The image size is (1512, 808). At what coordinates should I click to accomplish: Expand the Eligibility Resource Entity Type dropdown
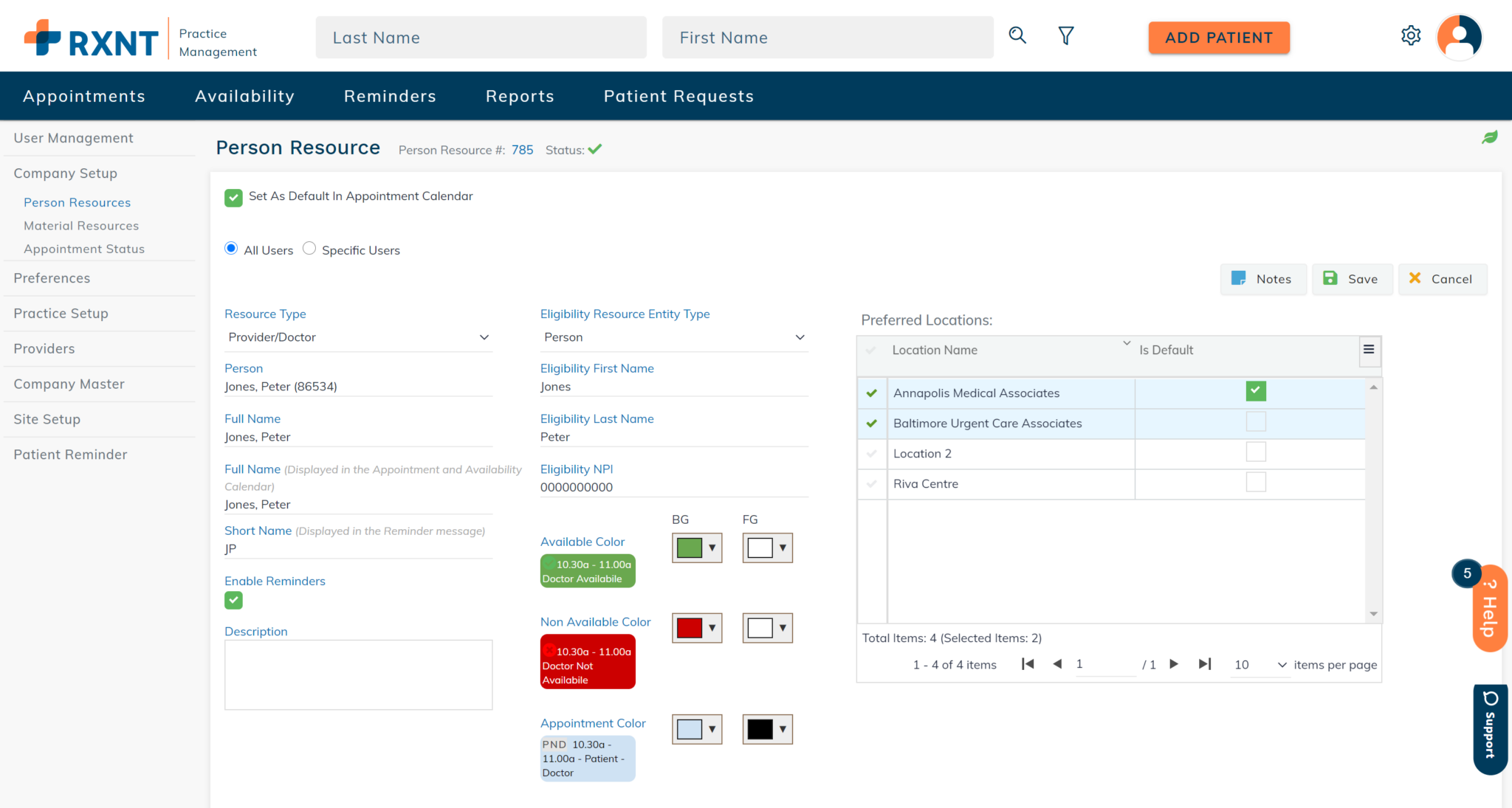pos(800,337)
